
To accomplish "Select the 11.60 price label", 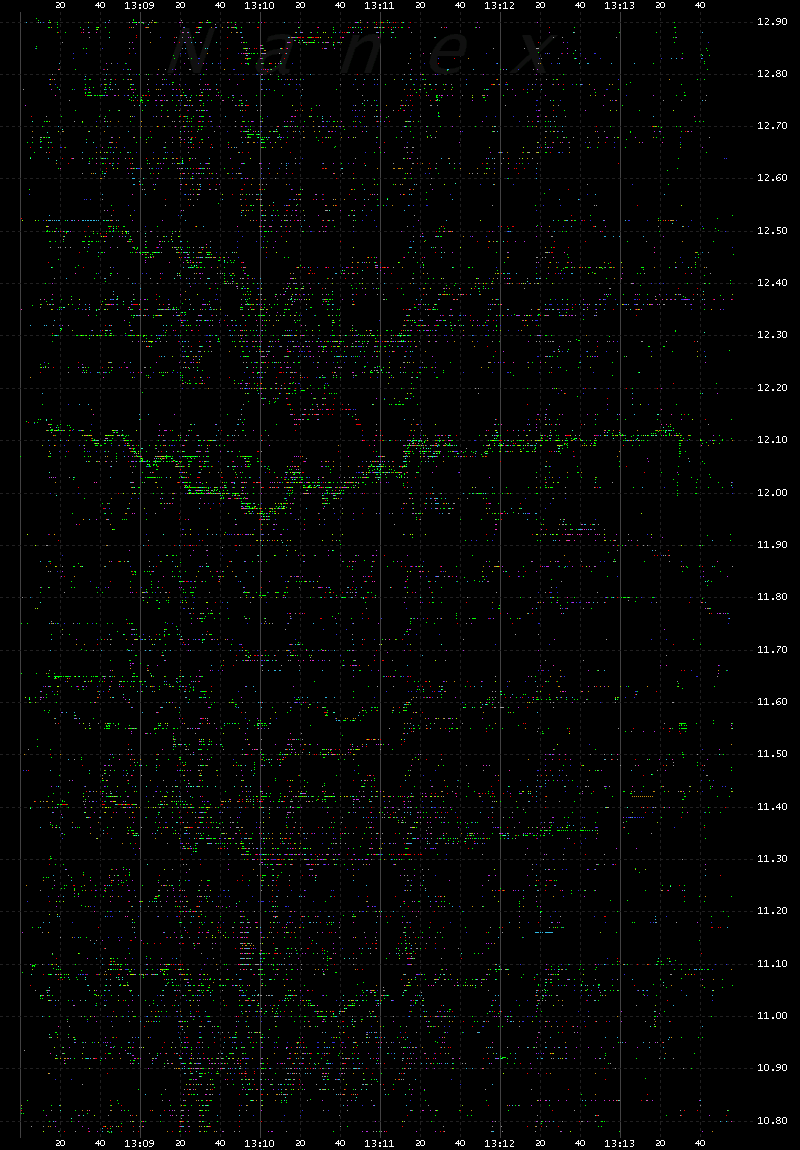I will 771,702.
